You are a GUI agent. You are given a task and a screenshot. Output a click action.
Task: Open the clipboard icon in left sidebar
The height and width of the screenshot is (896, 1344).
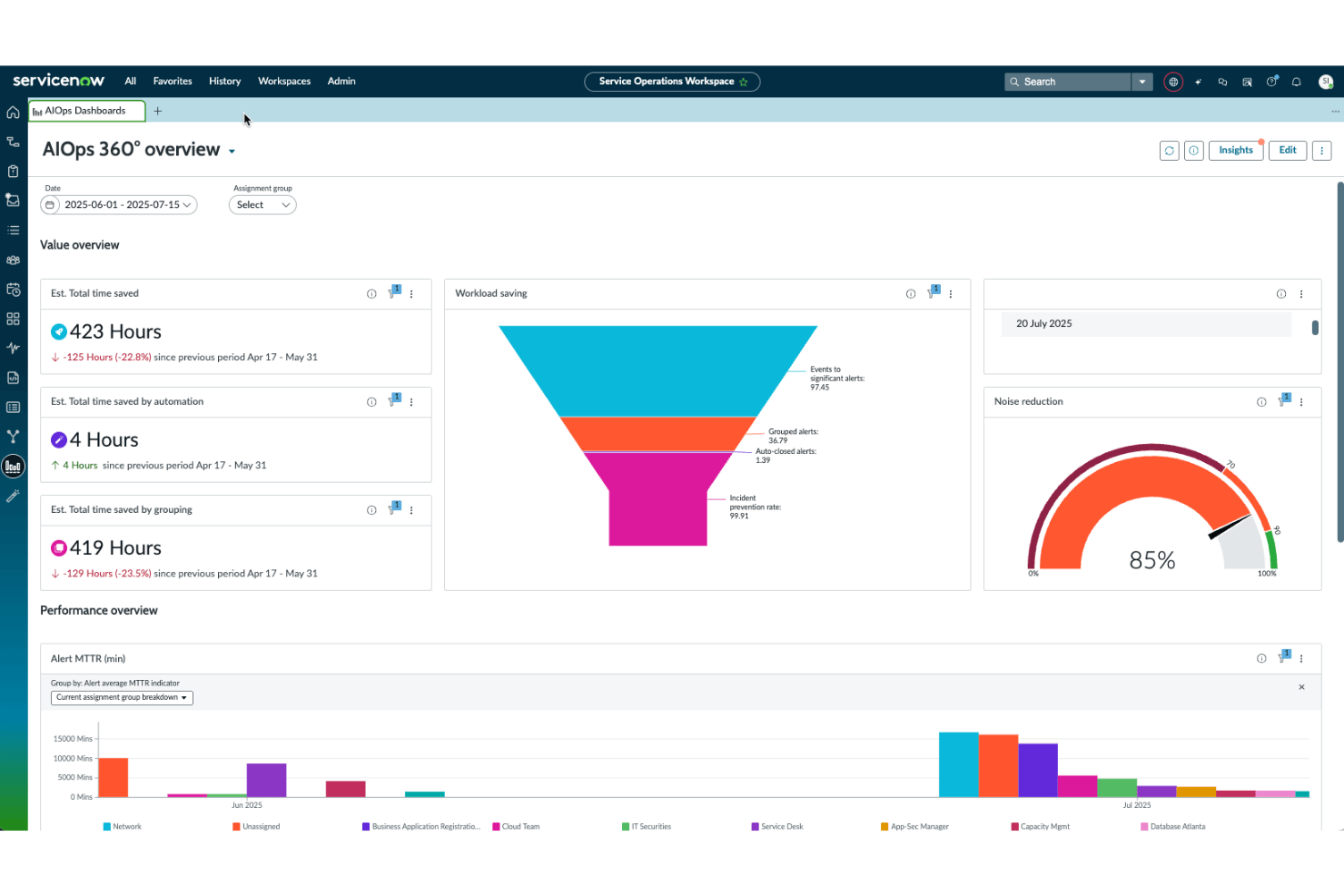(13, 172)
